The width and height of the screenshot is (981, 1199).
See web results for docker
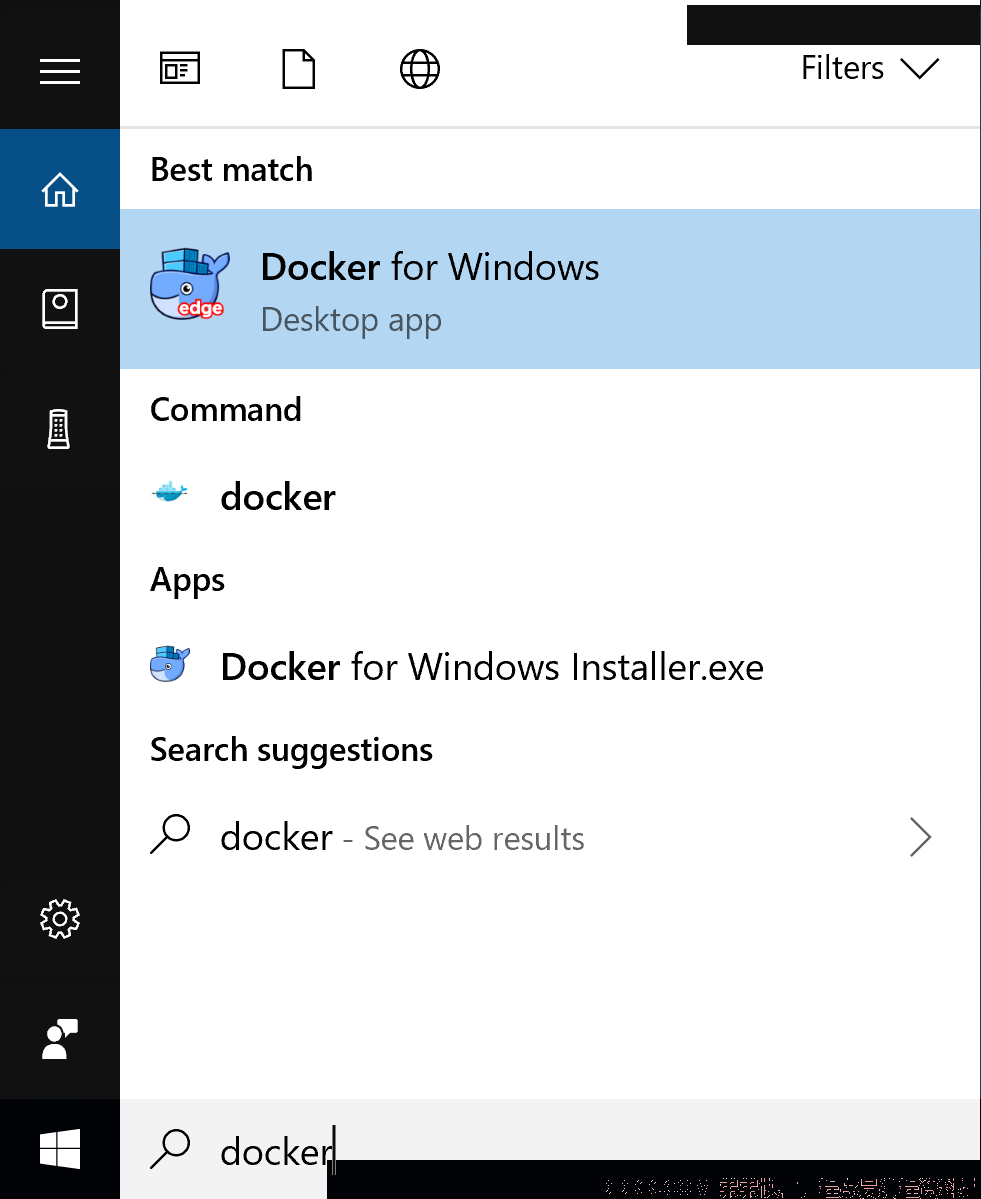click(x=551, y=837)
